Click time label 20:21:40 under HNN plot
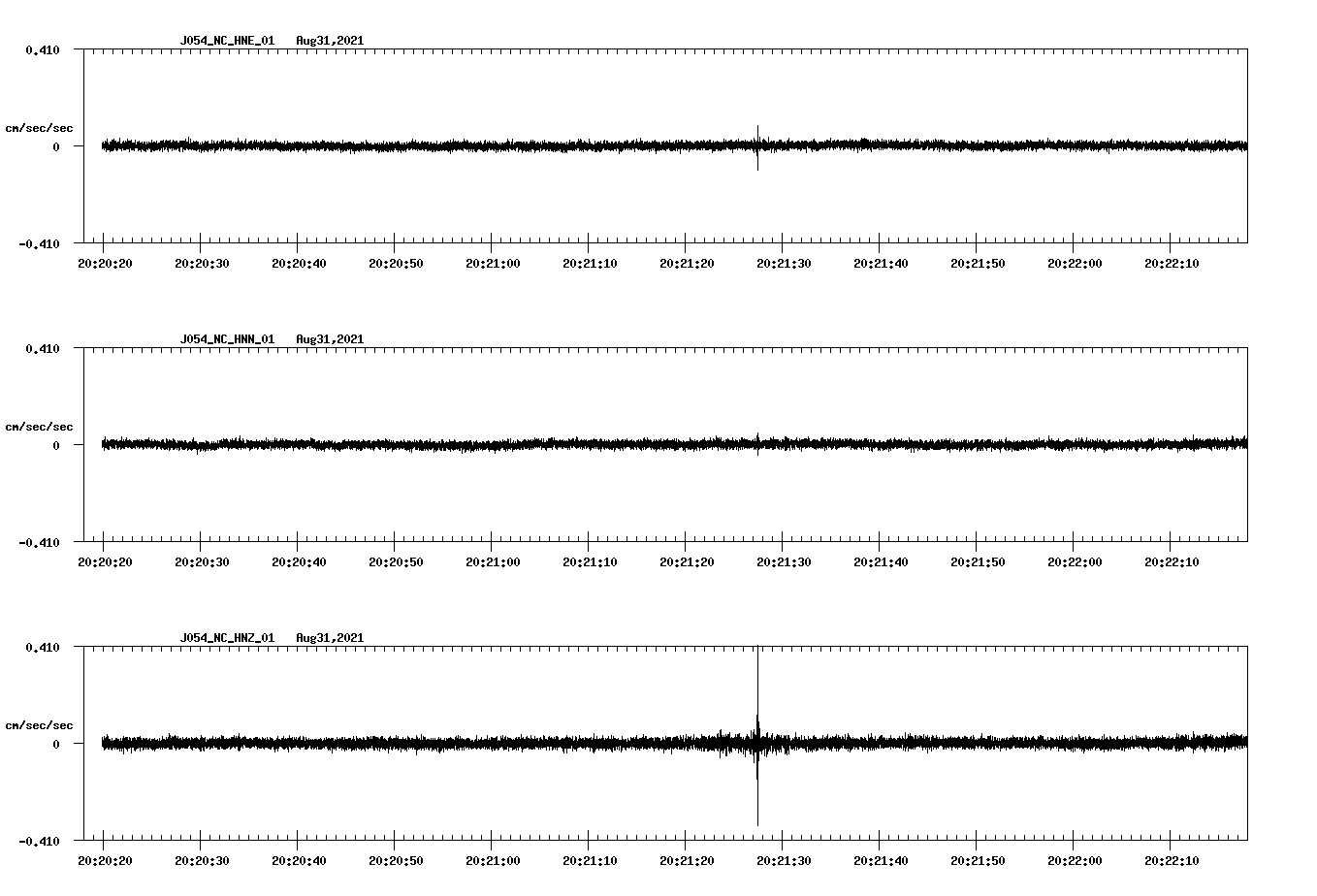 point(881,562)
